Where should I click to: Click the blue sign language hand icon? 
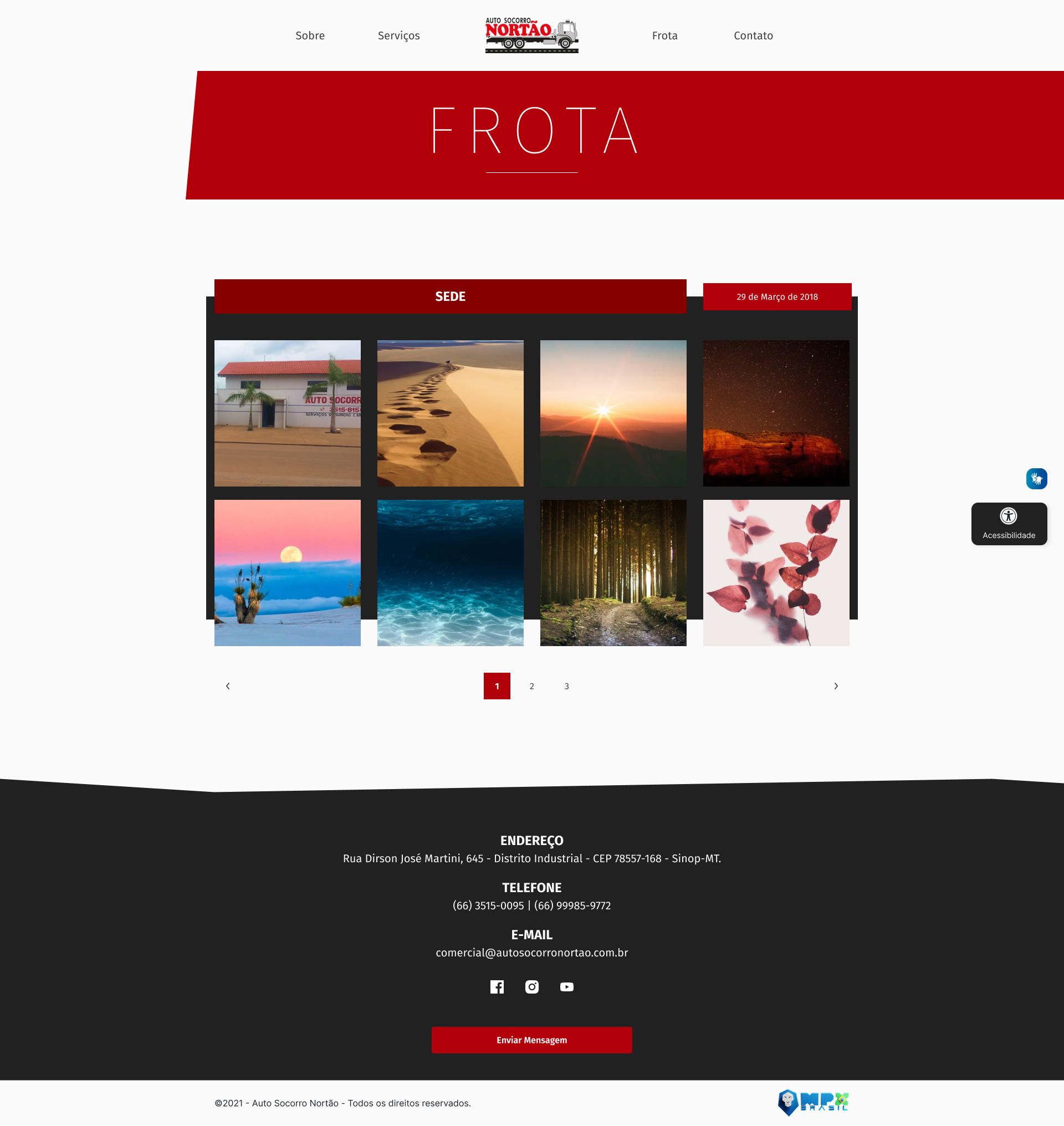[1036, 478]
